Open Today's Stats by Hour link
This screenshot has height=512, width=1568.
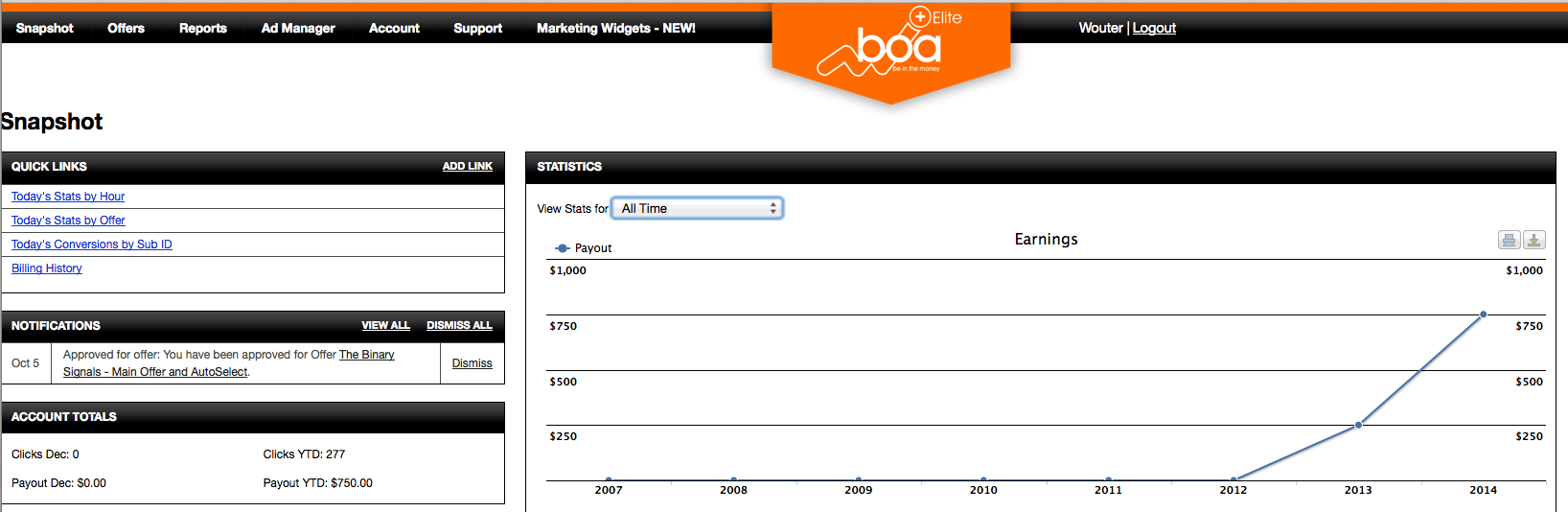[68, 197]
